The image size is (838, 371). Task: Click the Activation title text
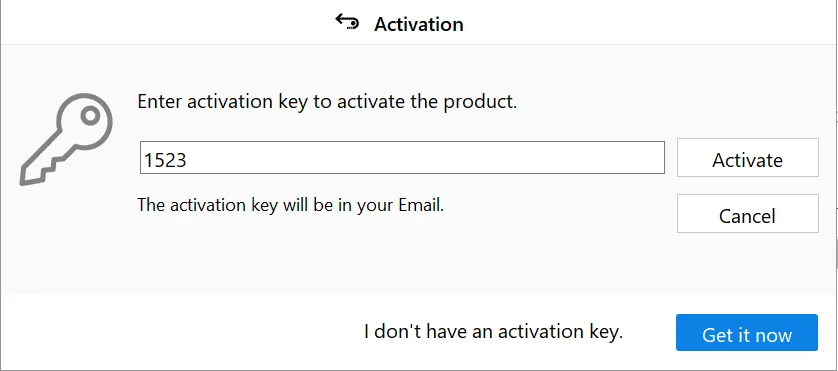point(418,24)
